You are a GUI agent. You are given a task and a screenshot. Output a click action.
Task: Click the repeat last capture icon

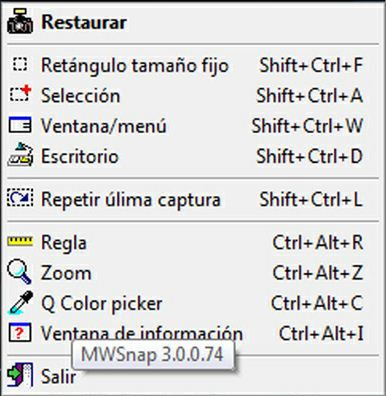20,198
